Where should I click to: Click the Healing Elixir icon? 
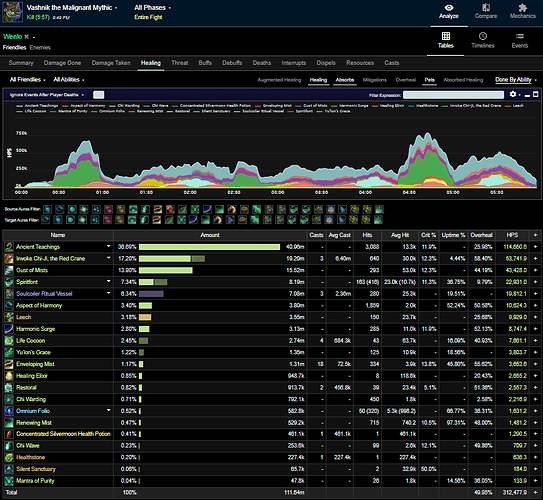pyautogui.click(x=9, y=376)
